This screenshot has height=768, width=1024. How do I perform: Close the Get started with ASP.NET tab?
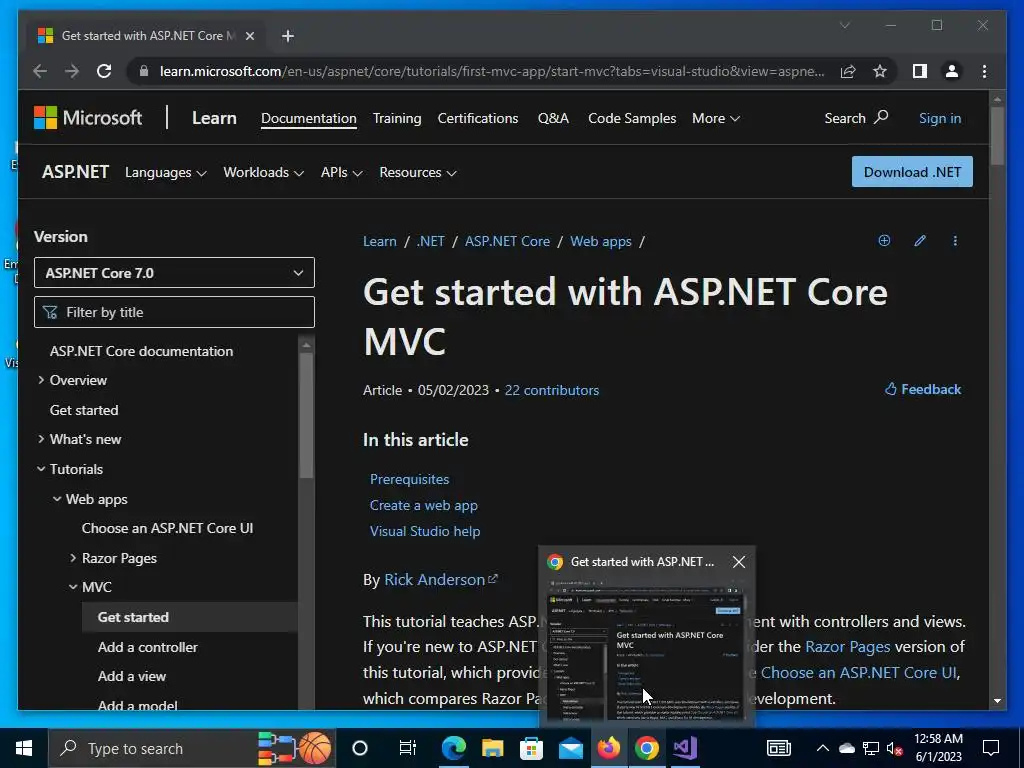(x=249, y=36)
